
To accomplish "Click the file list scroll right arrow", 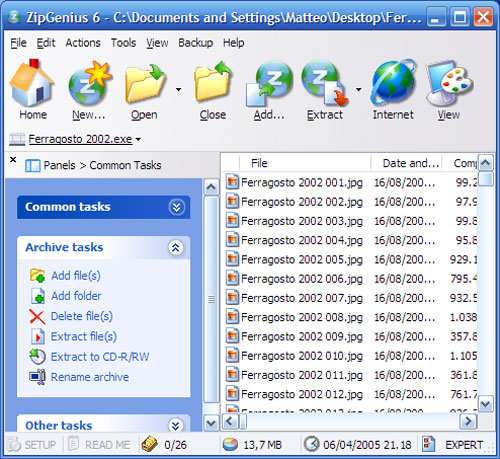I will pyautogui.click(x=468, y=421).
